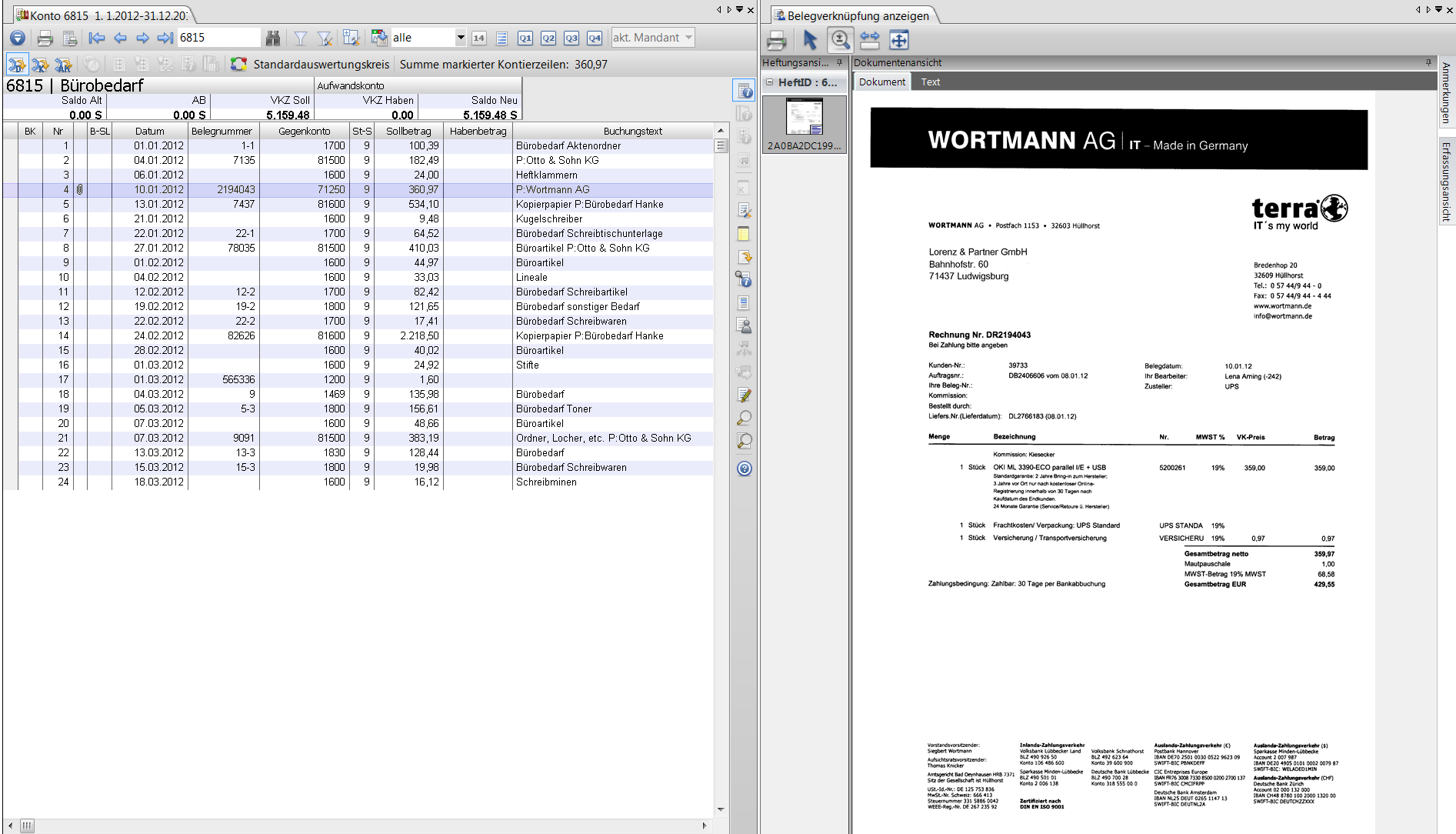1456x834 pixels.
Task: Open the 'alle' period dropdown
Action: (460, 38)
